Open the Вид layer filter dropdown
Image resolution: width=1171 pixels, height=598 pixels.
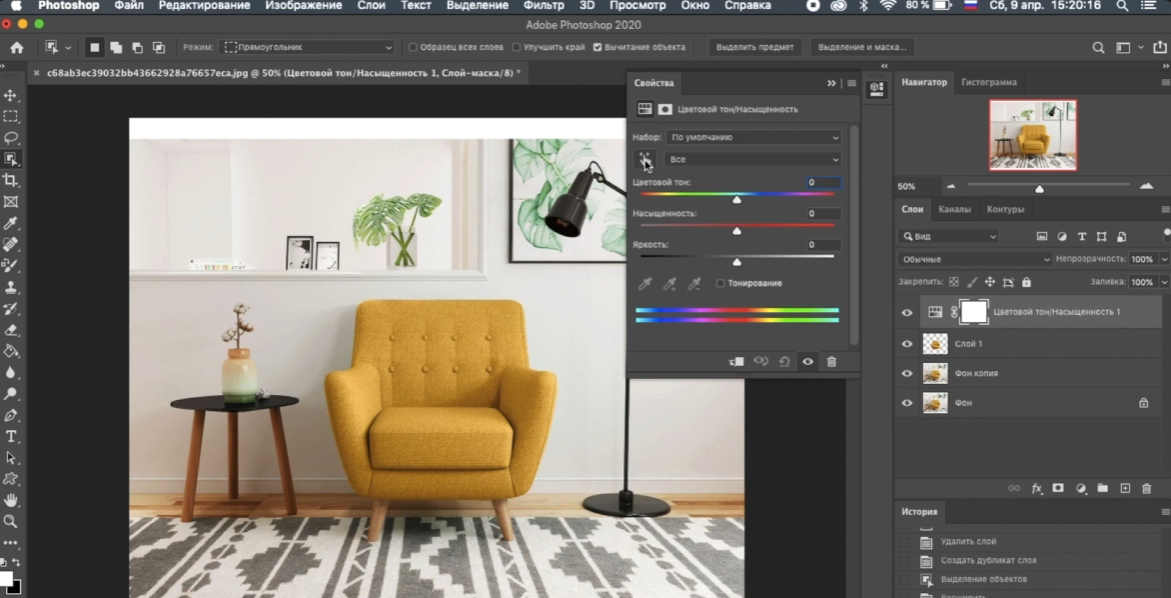point(949,237)
